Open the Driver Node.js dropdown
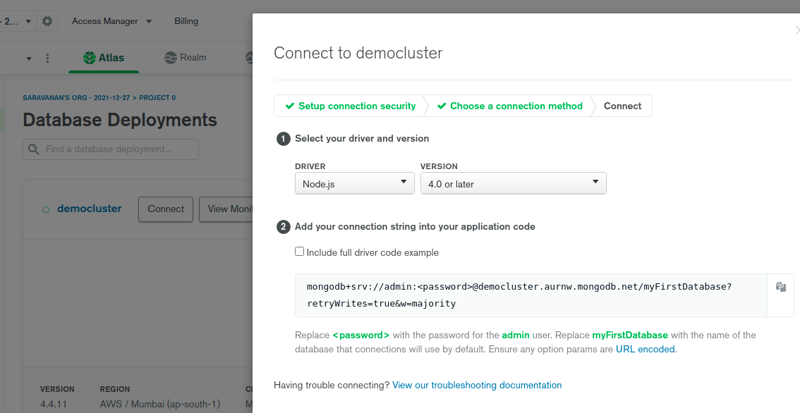Screen dimensions: 800x413 tap(355, 183)
